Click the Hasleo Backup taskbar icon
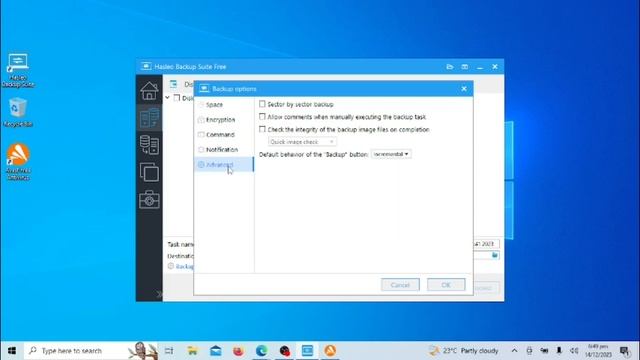 (307, 351)
